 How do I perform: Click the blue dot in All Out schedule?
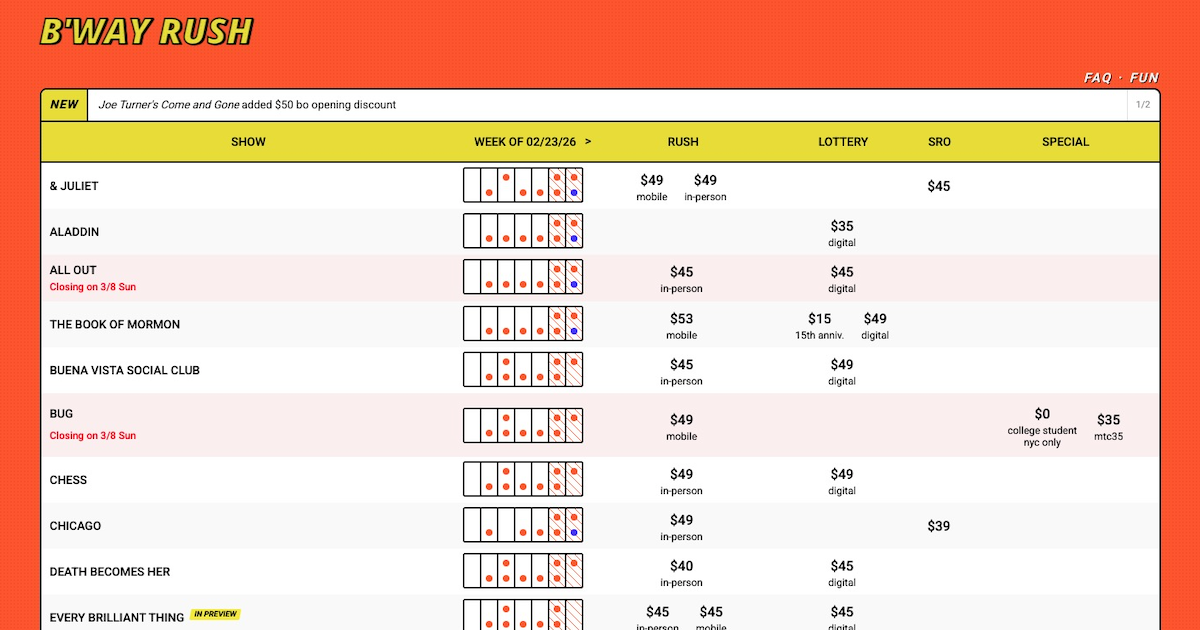coord(574,285)
